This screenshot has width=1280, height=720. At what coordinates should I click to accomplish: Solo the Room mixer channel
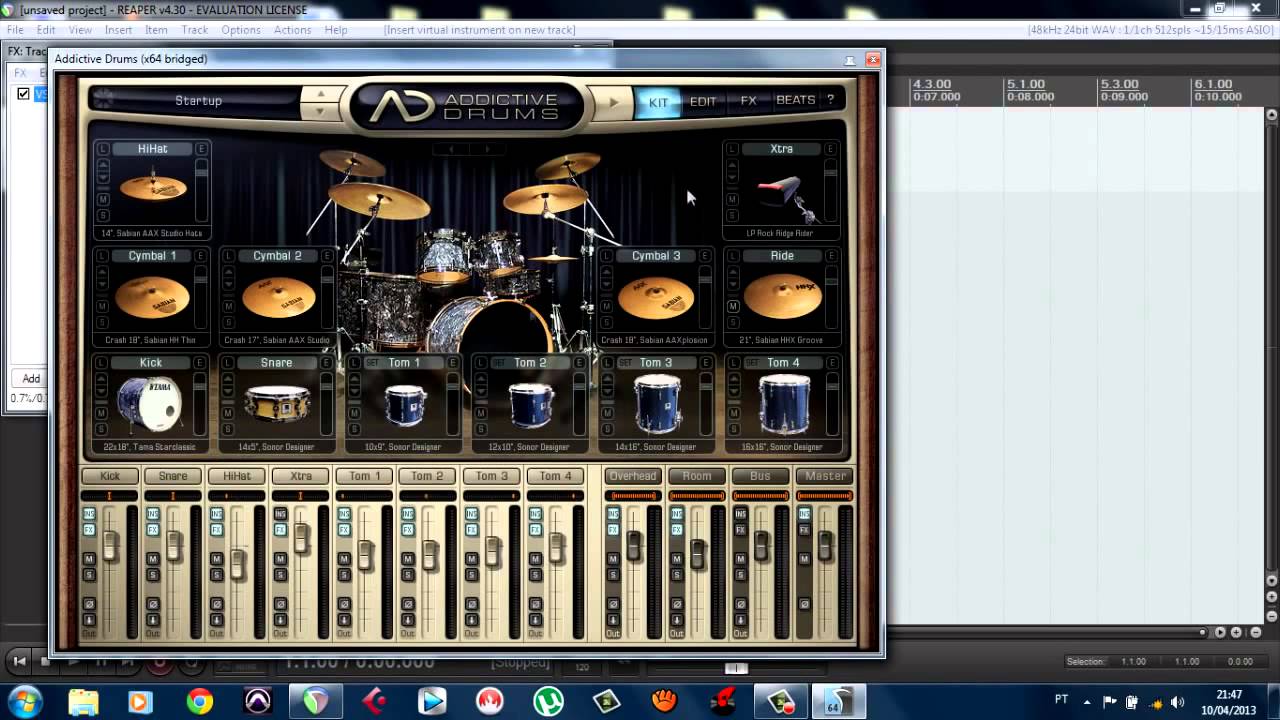pyautogui.click(x=677, y=575)
